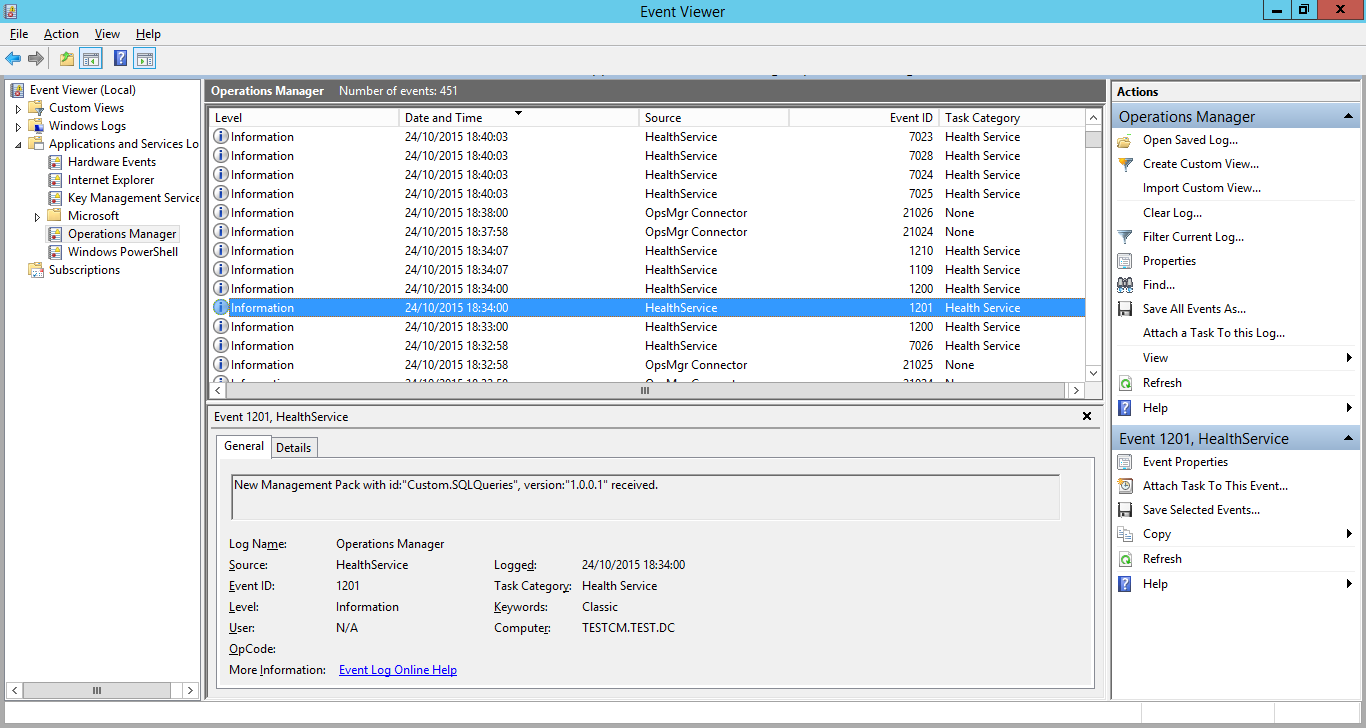Click the Open Saved Log folder icon
This screenshot has height=728, width=1366.
pos(1125,140)
